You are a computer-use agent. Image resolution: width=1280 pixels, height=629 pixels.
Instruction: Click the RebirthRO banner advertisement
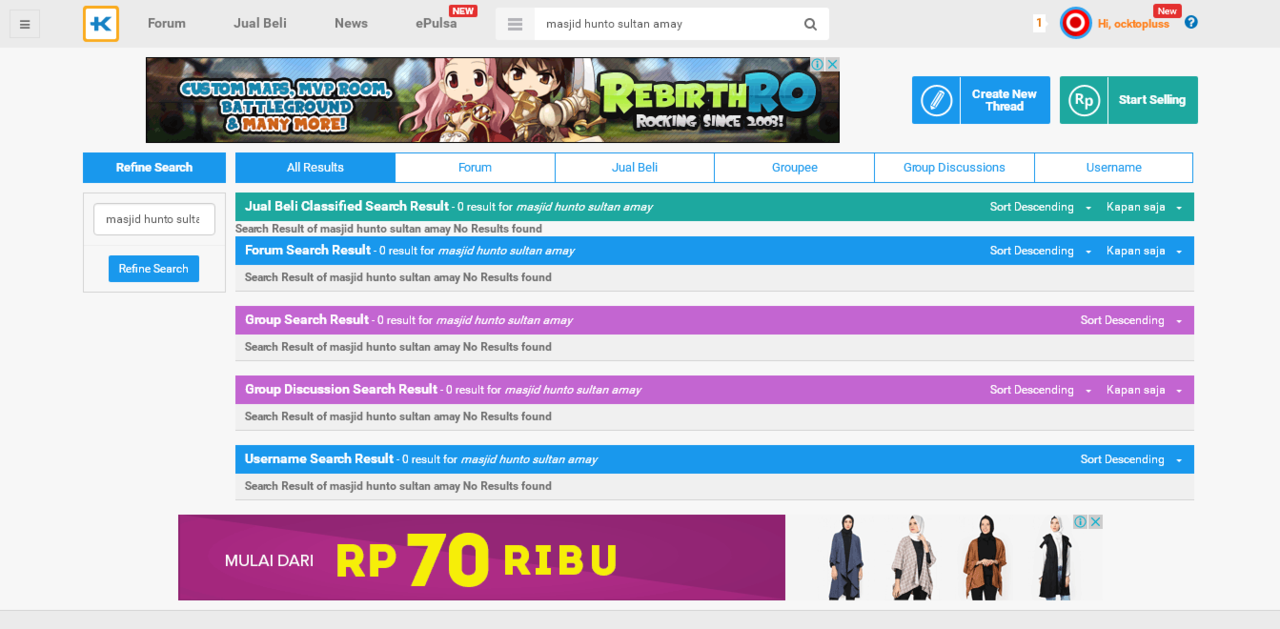pyautogui.click(x=492, y=100)
